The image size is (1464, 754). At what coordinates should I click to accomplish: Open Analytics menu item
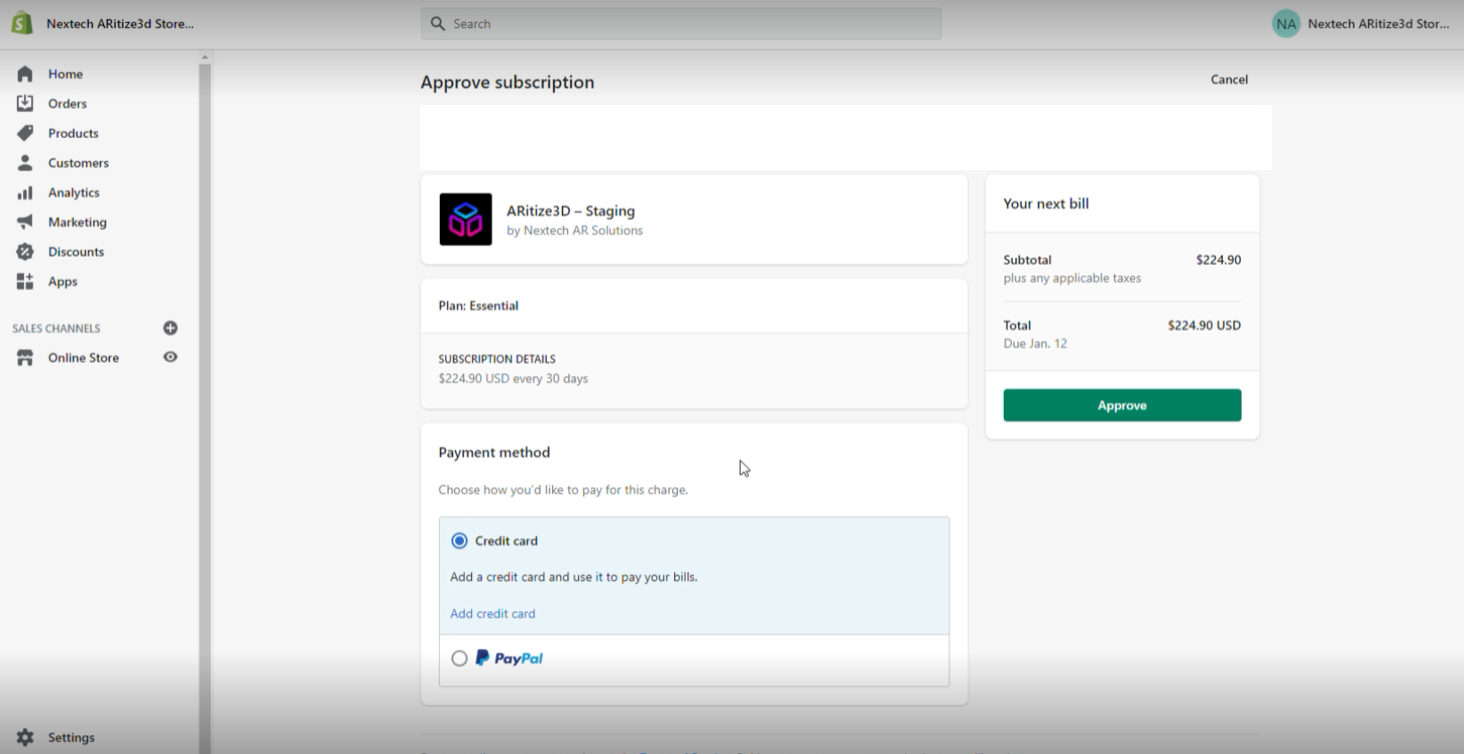74,192
